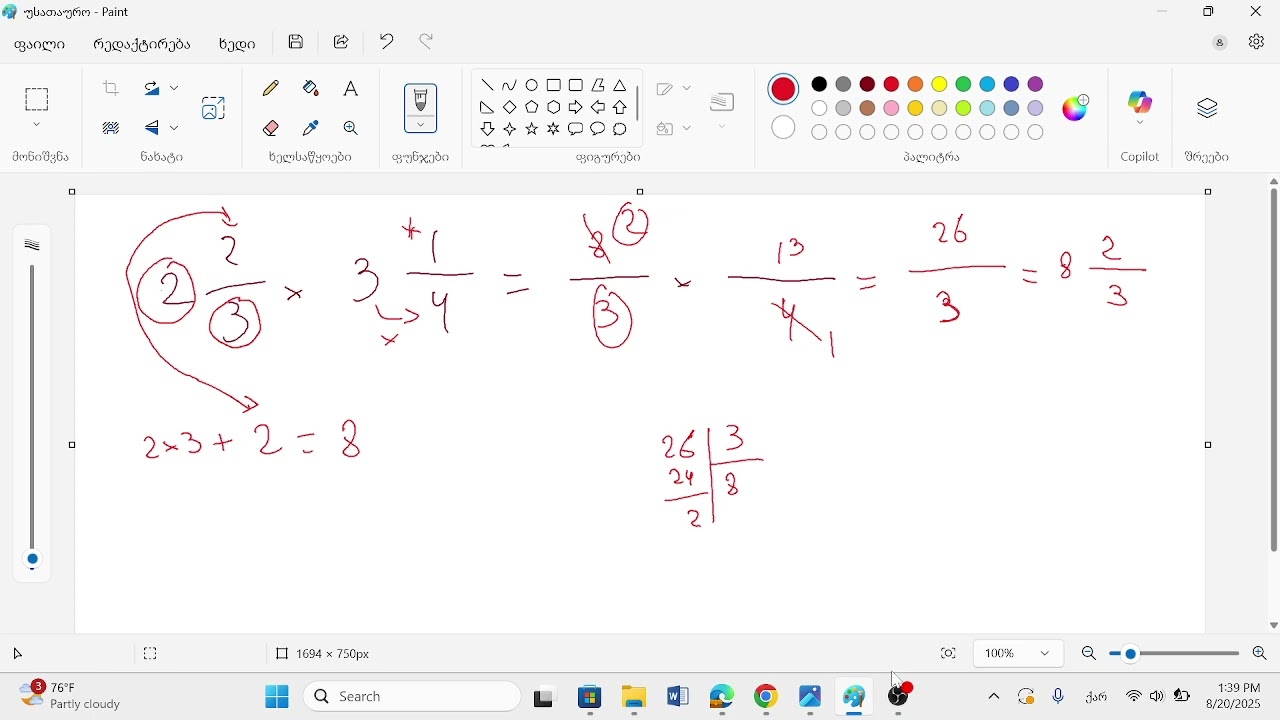Choose the Right arrow shape
Viewport: 1280px width, 720px height.
click(x=576, y=108)
